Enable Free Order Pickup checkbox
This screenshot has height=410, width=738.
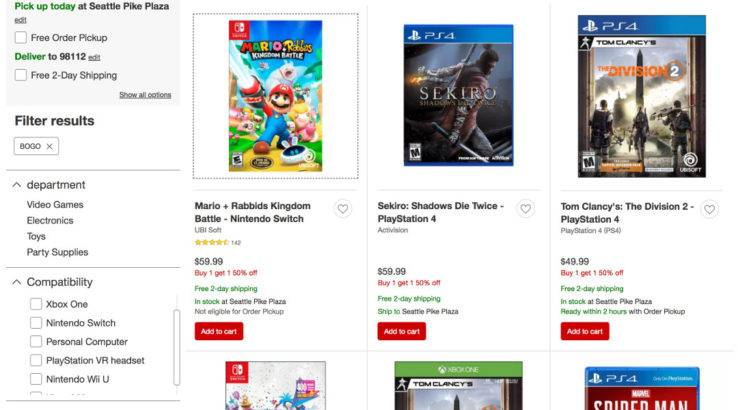tap(21, 38)
